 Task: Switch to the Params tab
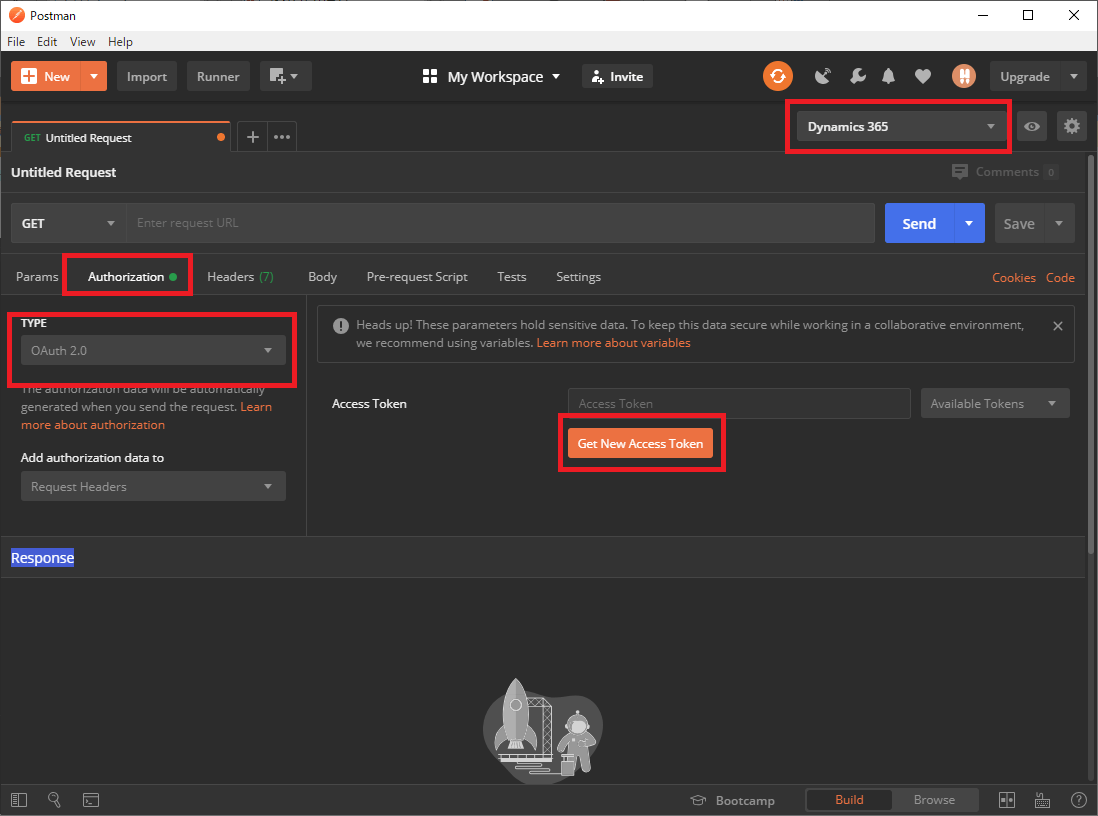[x=37, y=277]
